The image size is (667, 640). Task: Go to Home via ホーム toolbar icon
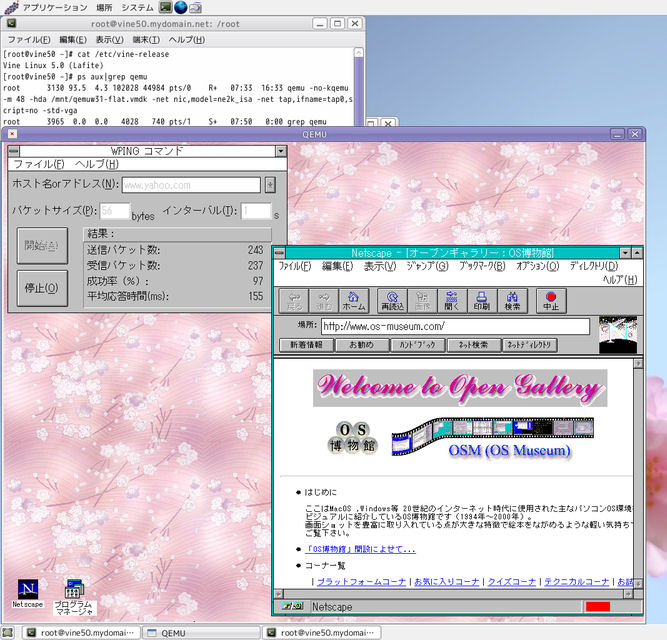[353, 301]
